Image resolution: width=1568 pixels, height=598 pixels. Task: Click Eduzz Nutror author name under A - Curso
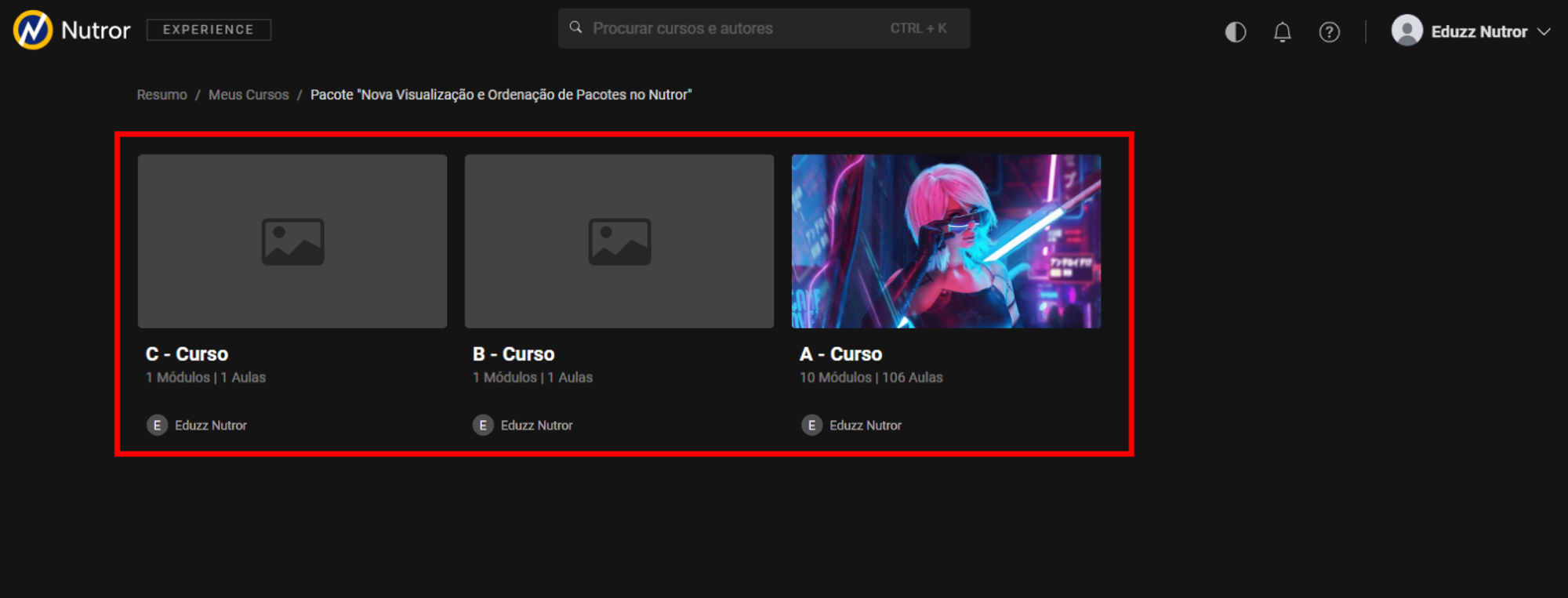tap(866, 425)
